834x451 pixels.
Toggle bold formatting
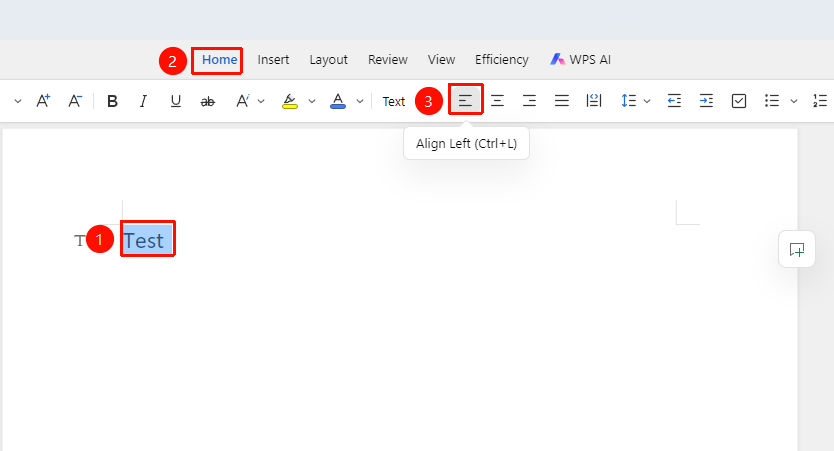[112, 101]
